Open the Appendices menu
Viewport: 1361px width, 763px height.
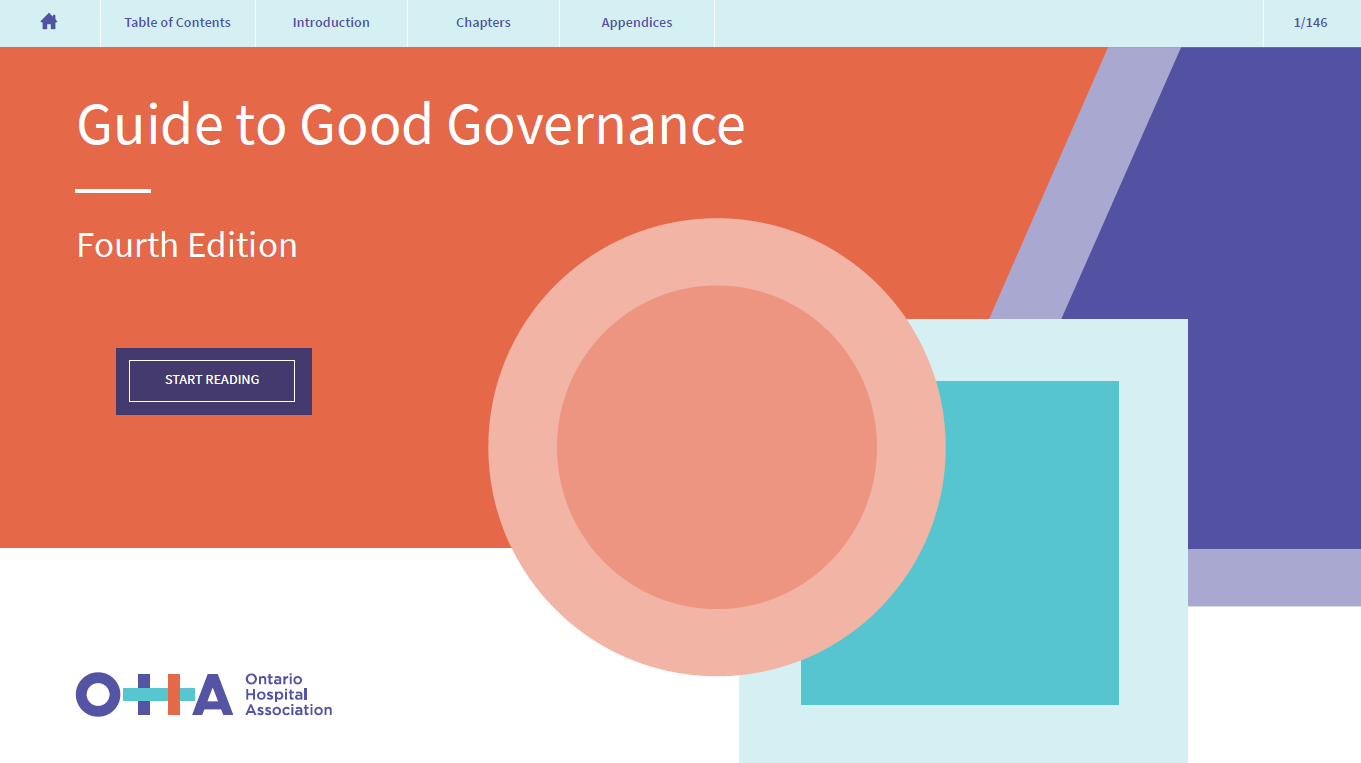[637, 22]
